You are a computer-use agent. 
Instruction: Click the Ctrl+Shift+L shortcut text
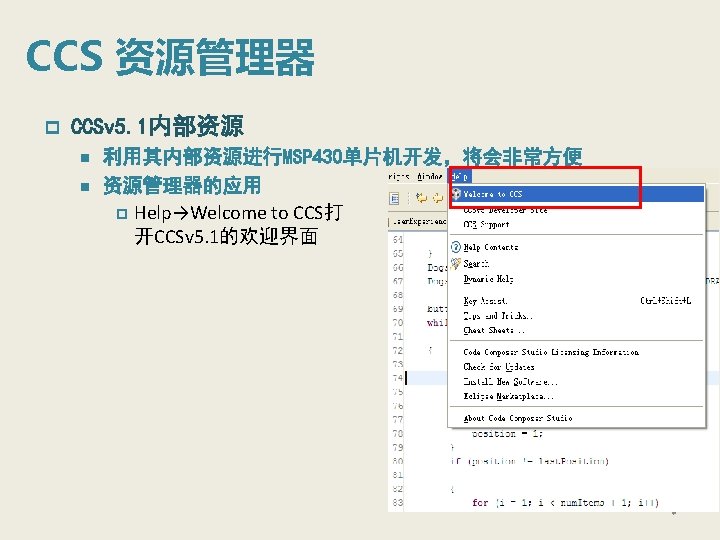(665, 301)
